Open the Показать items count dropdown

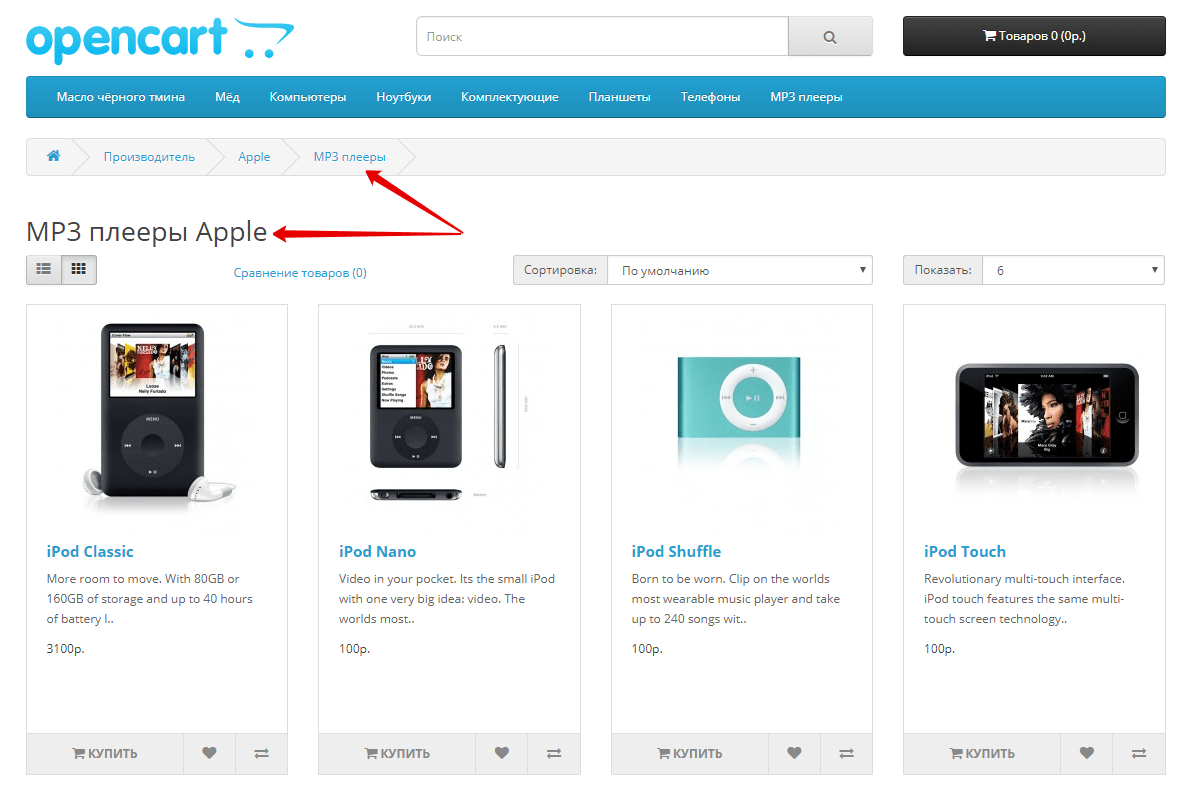click(x=1073, y=270)
